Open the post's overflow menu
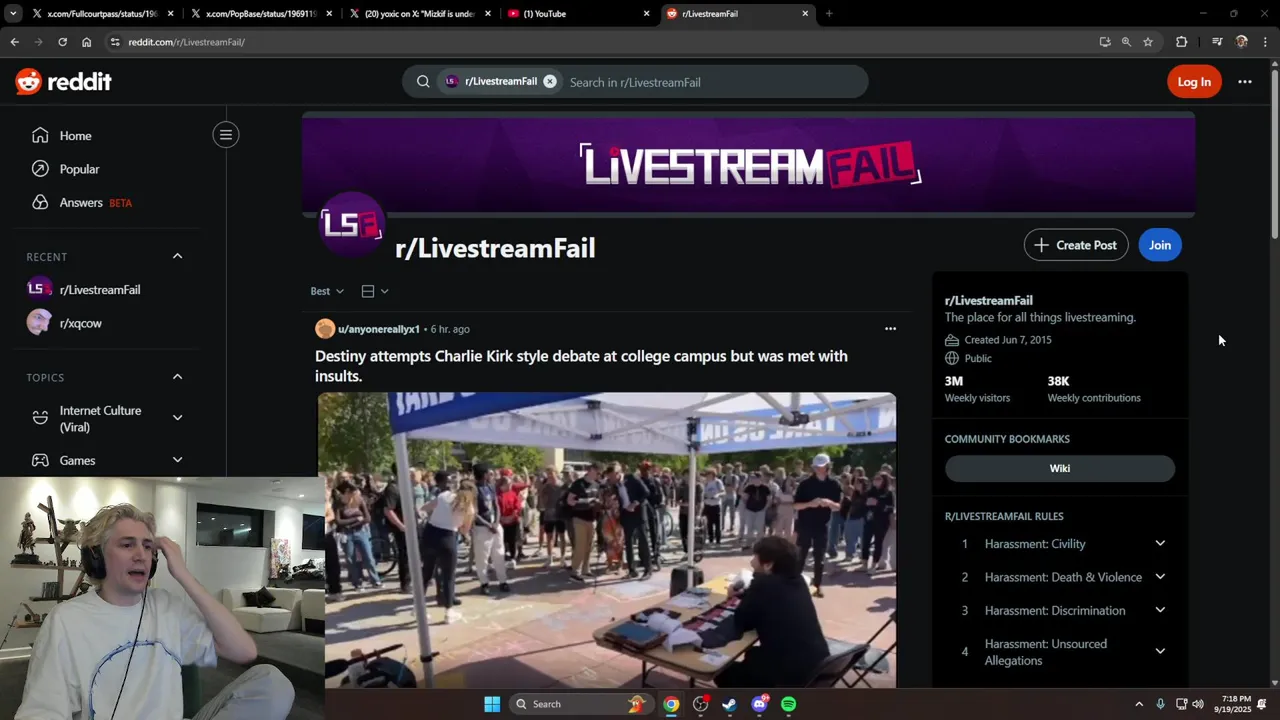This screenshot has height=720, width=1280. pos(890,328)
